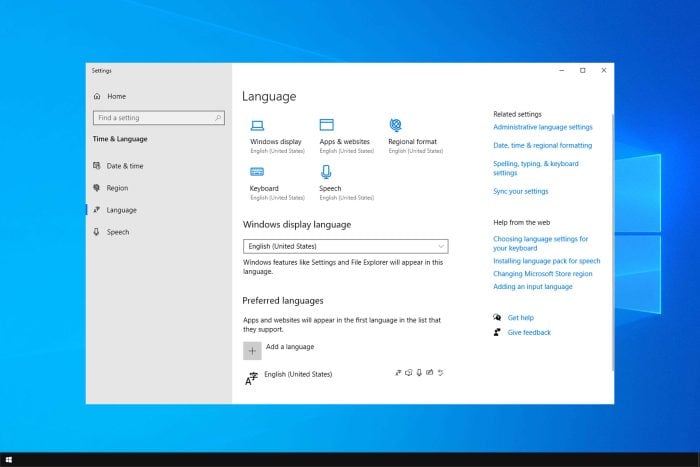Click the Date & time sidebar icon
This screenshot has width=700, height=467.
pos(96,166)
